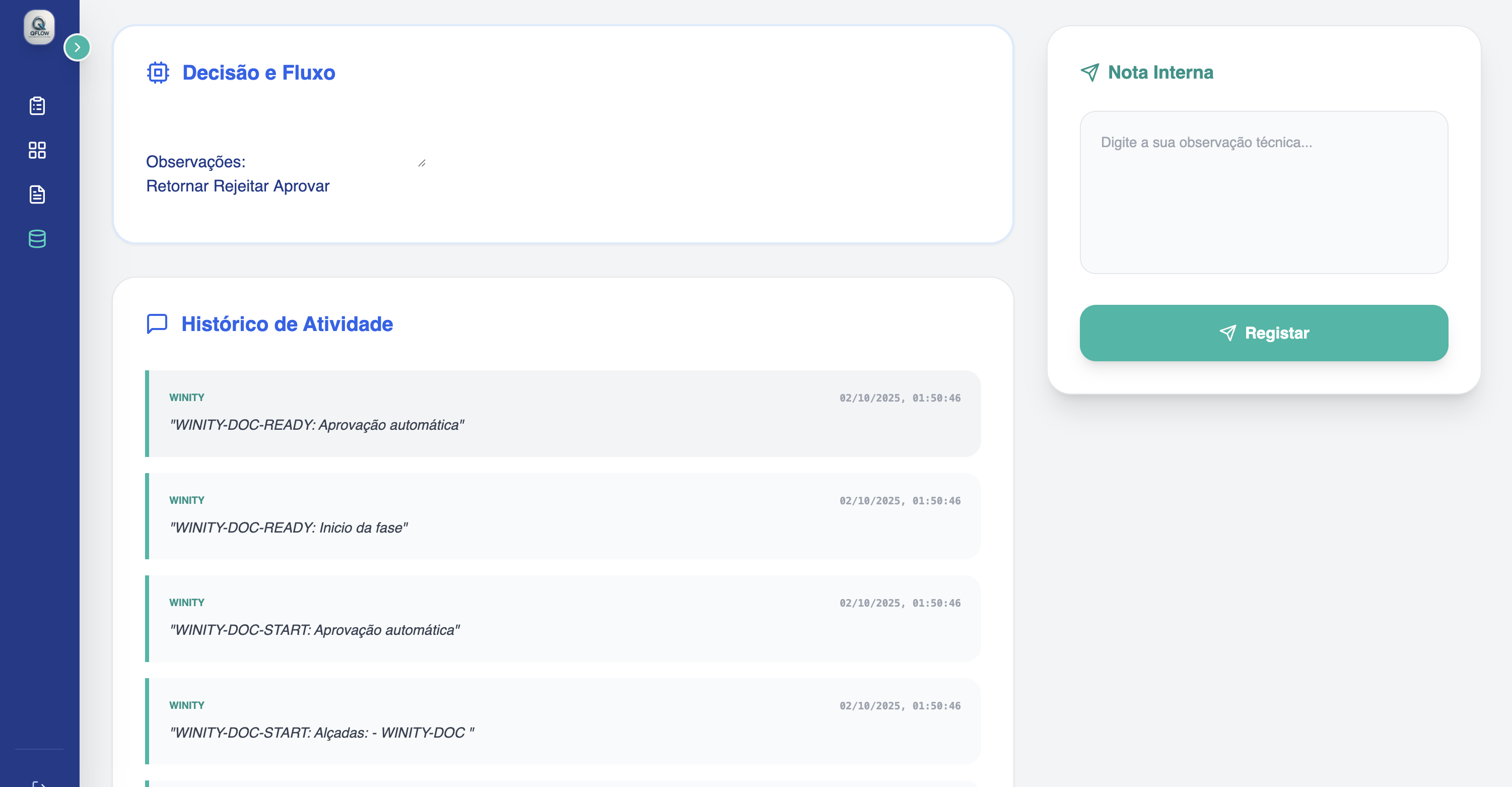
Task: Click the chat bubble icon beside Histórico de Atividade
Action: 157,323
